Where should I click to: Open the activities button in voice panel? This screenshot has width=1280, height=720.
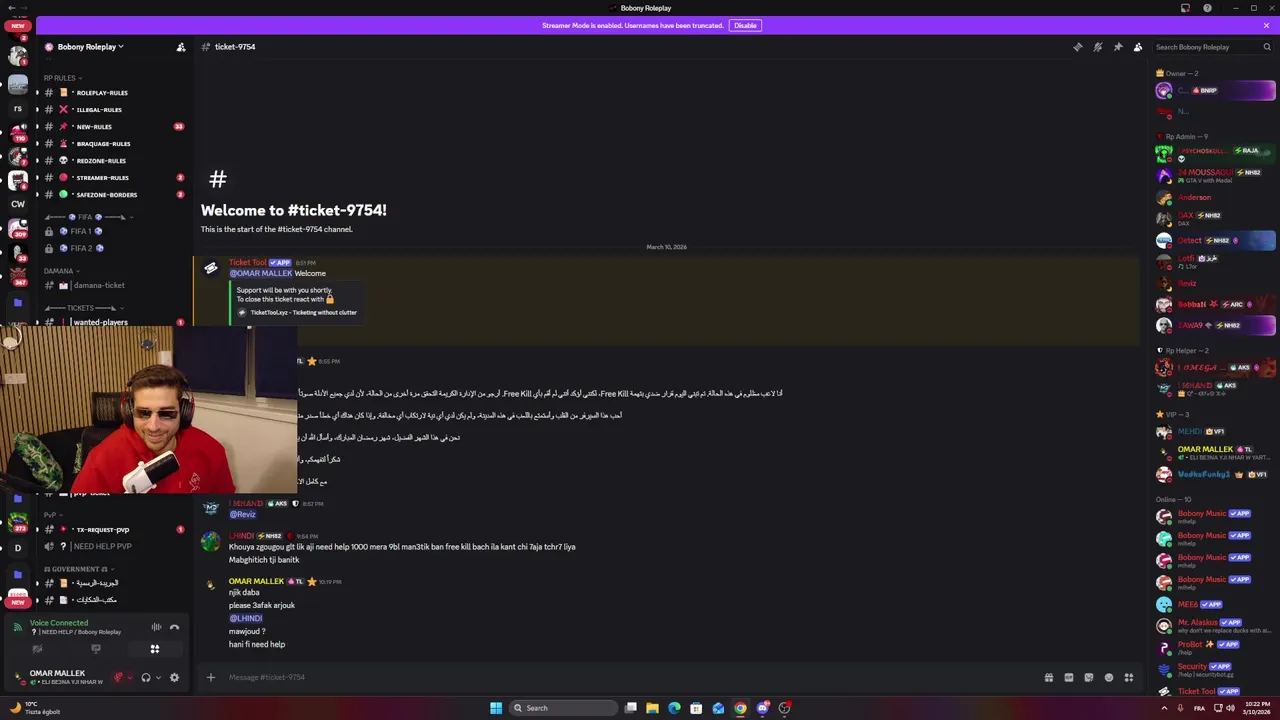(154, 649)
